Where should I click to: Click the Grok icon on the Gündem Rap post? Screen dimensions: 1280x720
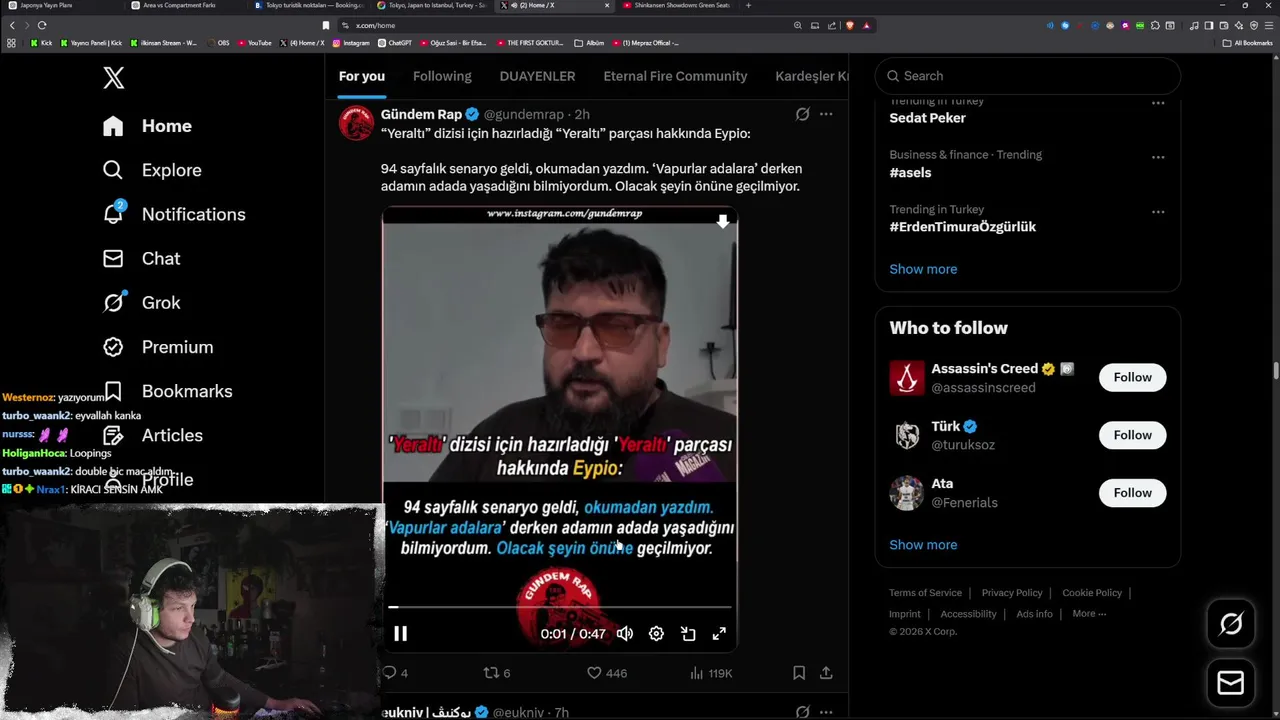click(802, 114)
